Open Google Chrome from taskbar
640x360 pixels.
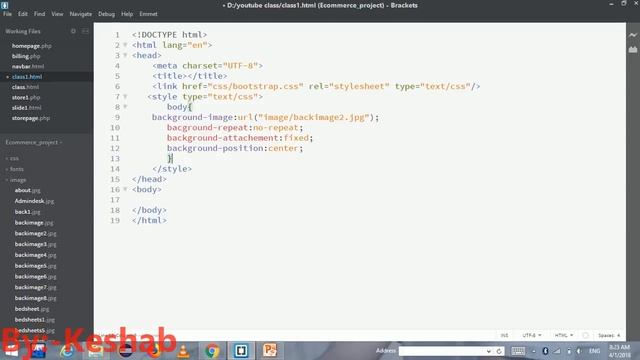pos(212,351)
